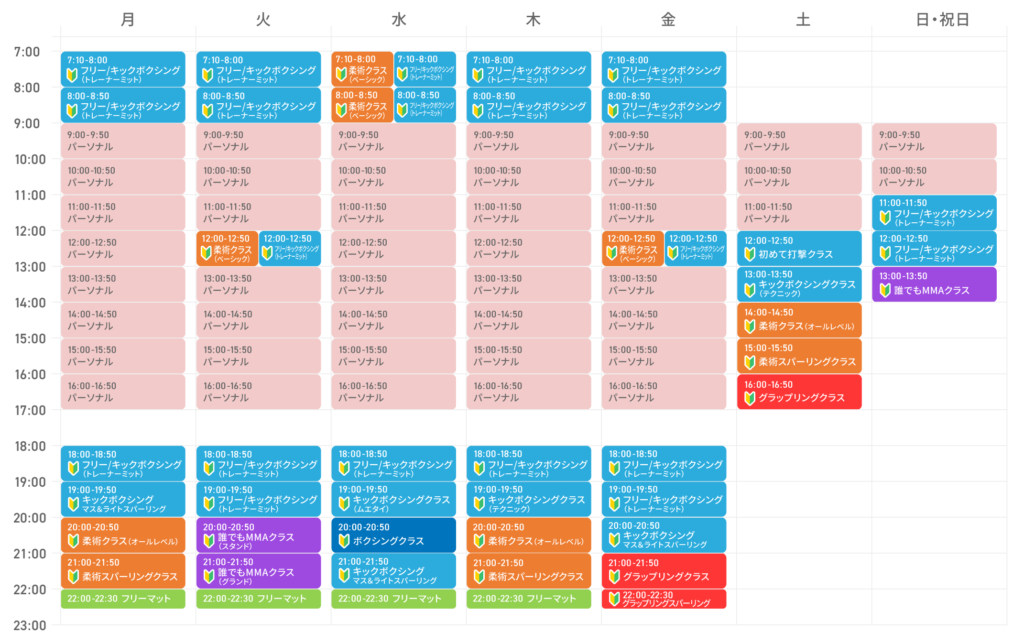
Task: Select the 土 day column header
Action: pyautogui.click(x=803, y=19)
